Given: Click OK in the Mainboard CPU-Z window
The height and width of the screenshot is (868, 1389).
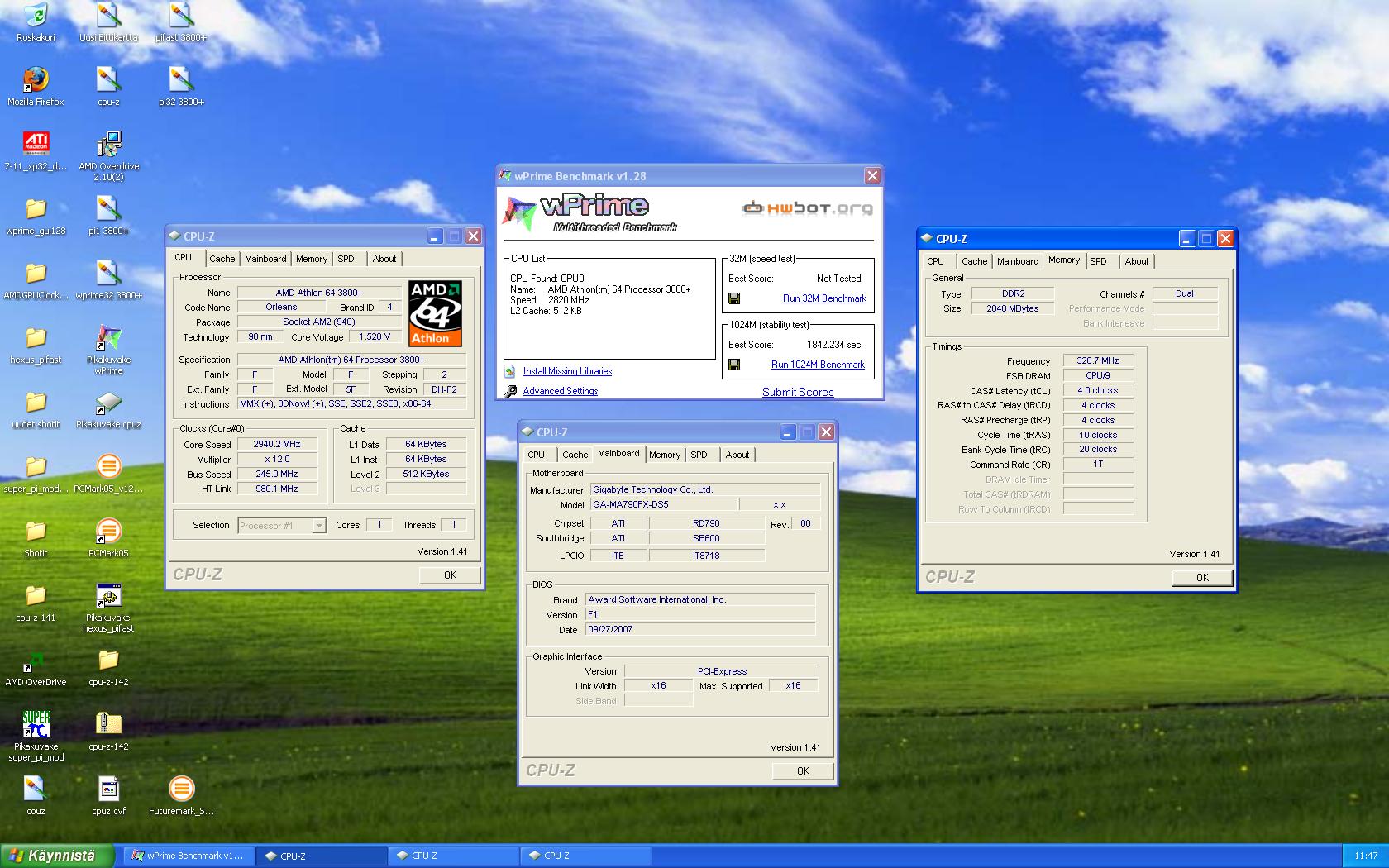Looking at the screenshot, I should (803, 770).
